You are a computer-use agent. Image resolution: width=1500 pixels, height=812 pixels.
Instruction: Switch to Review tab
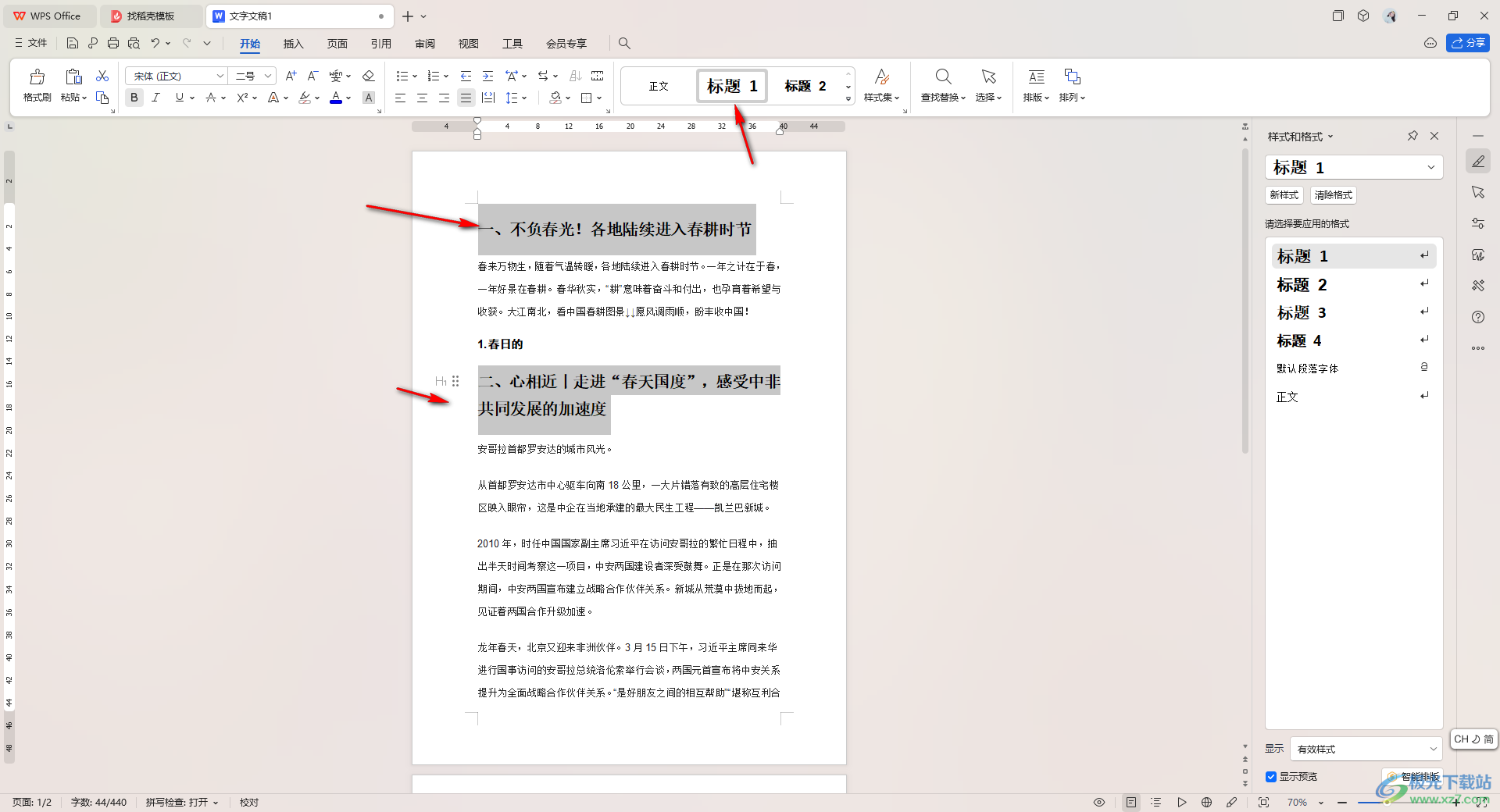click(425, 44)
